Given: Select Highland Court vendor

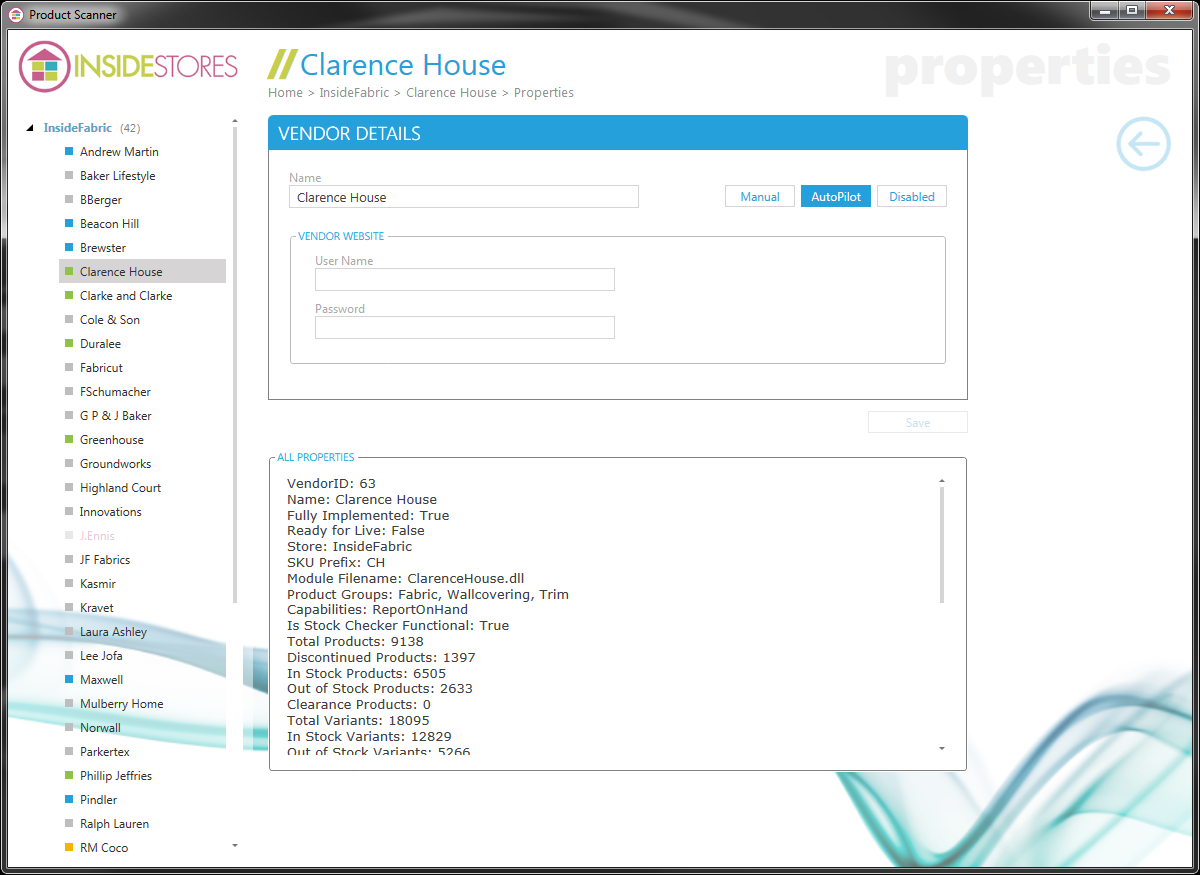Looking at the screenshot, I should tap(120, 488).
